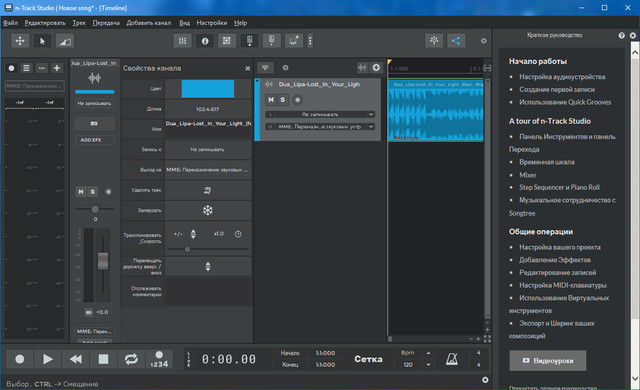Toggle solo S on the mixer channel strip
Viewport: 640px width, 390px height.
tap(93, 192)
